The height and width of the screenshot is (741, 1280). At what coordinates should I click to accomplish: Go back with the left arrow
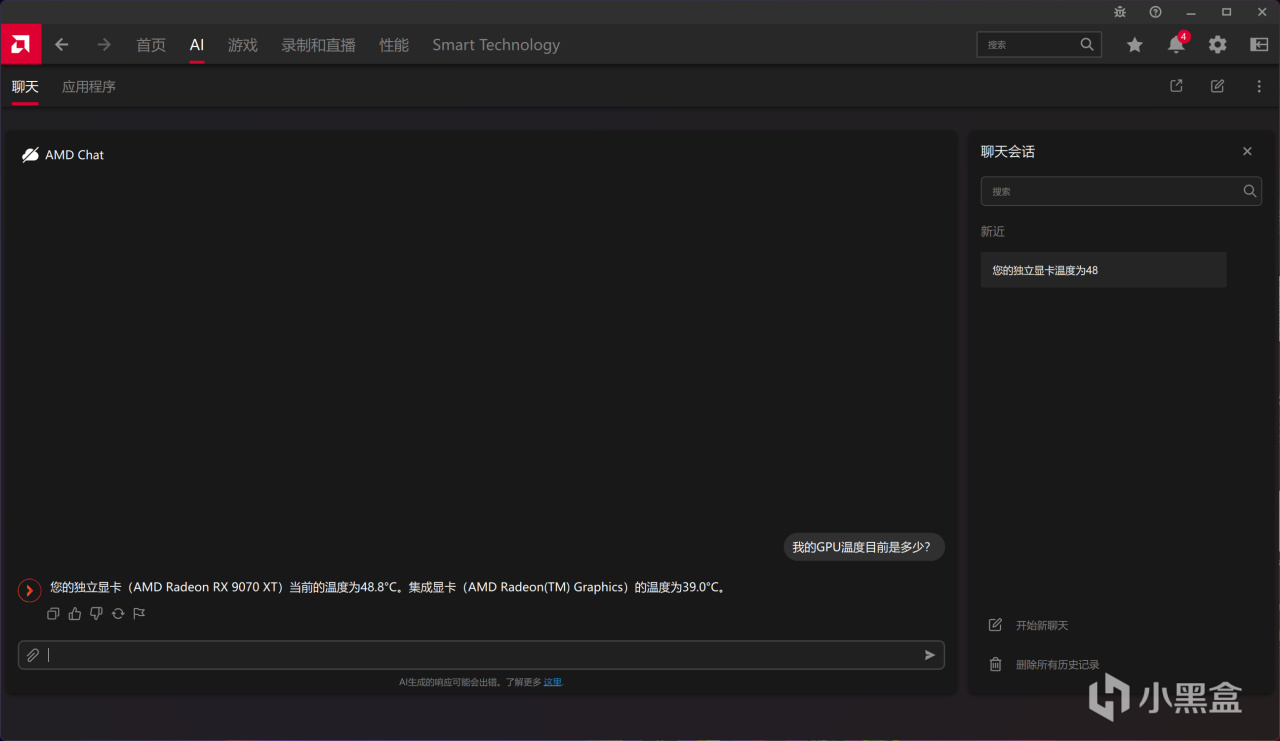click(62, 44)
